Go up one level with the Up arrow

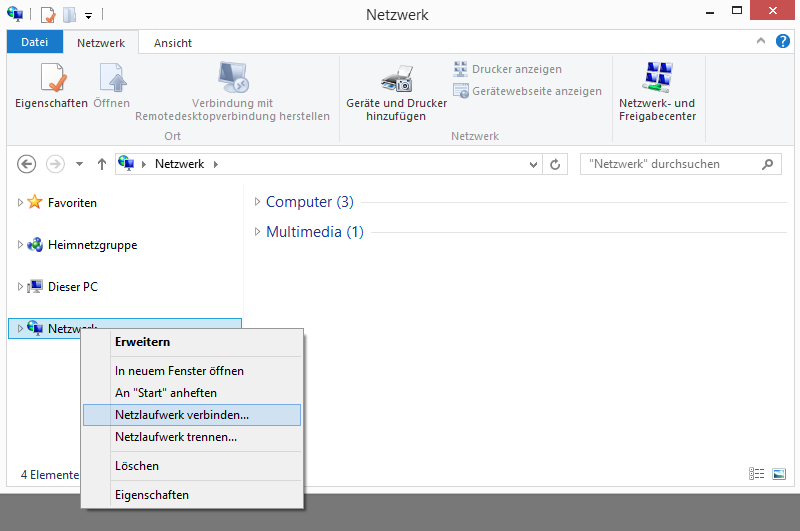click(102, 164)
